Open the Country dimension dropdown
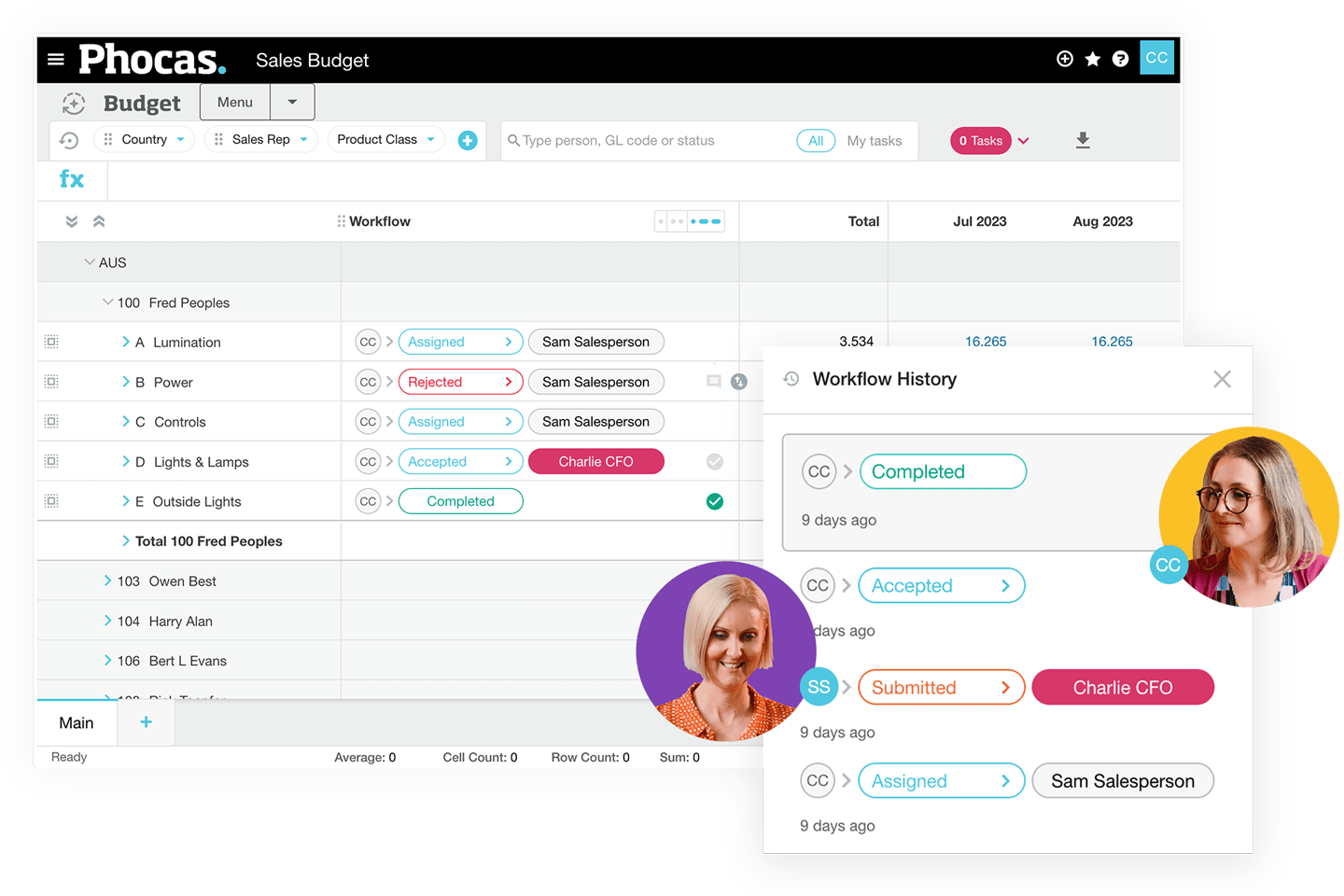Viewport: 1344px width, 896px height. point(145,139)
